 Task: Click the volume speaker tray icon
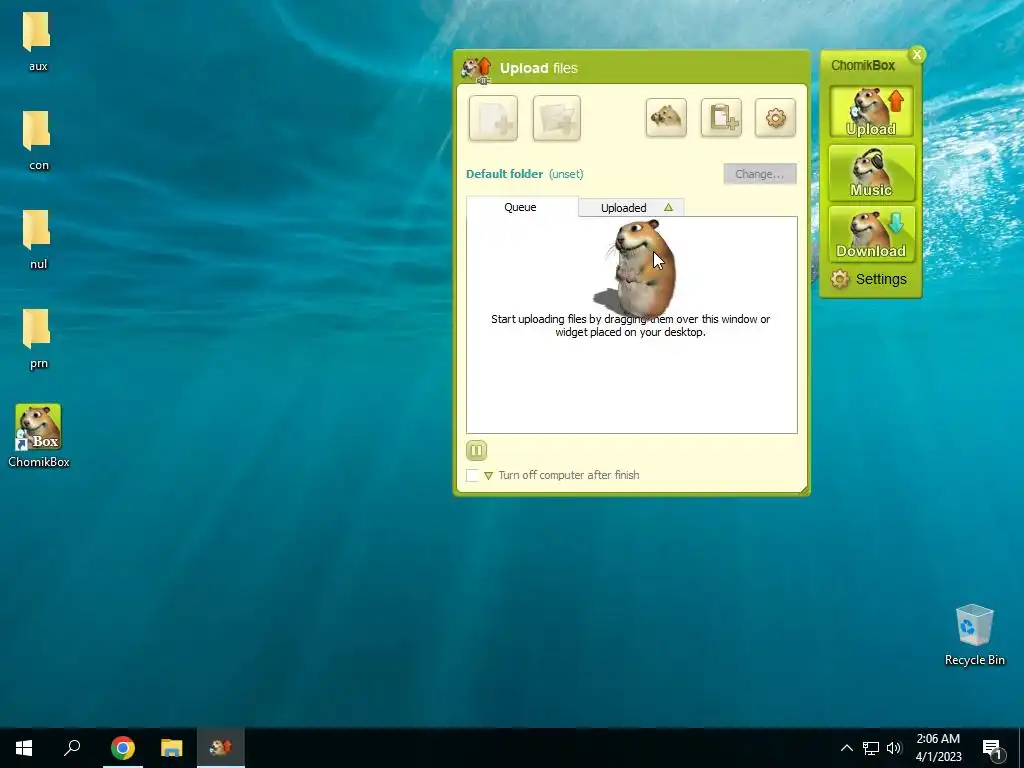pyautogui.click(x=894, y=748)
